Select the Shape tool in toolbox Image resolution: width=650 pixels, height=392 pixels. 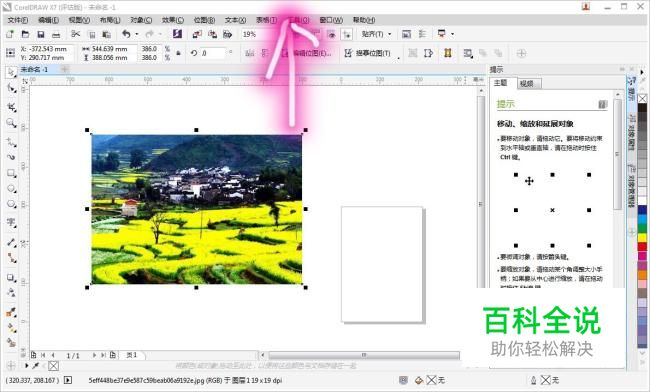coord(11,88)
